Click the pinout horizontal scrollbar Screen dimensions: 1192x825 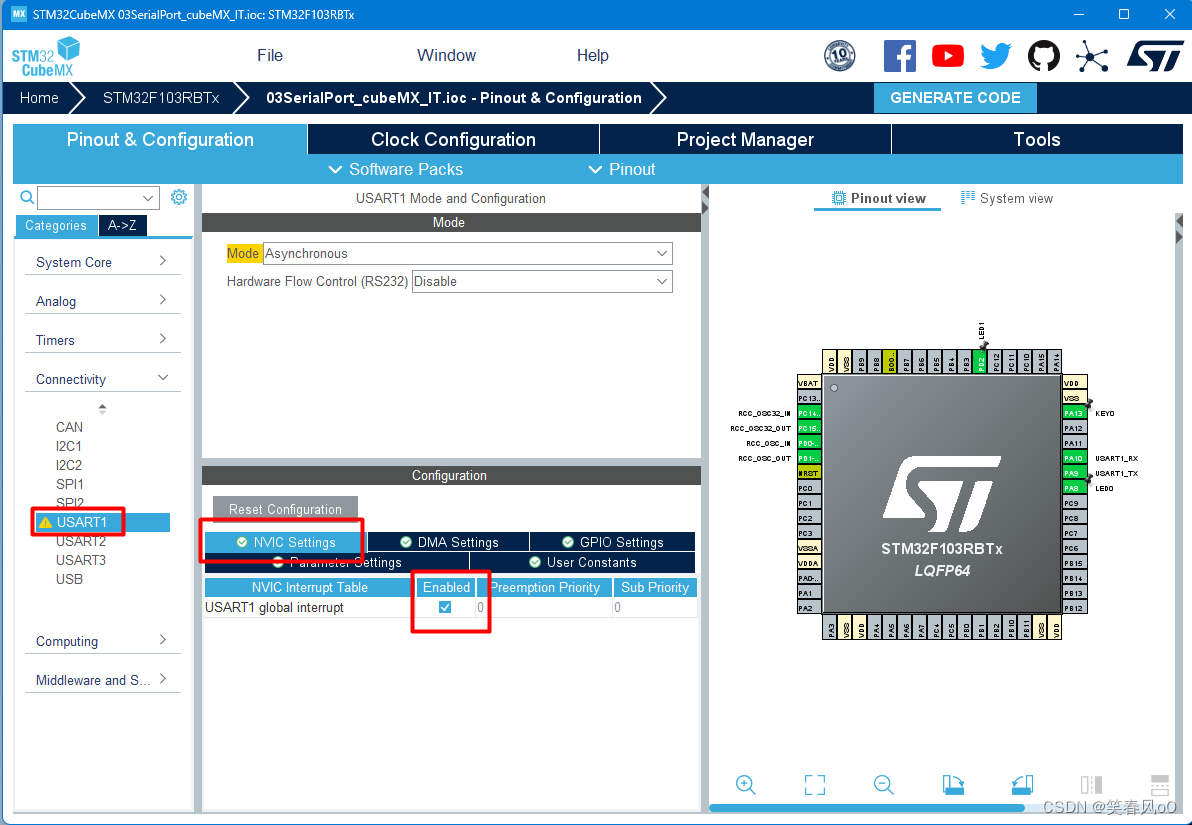[867, 808]
